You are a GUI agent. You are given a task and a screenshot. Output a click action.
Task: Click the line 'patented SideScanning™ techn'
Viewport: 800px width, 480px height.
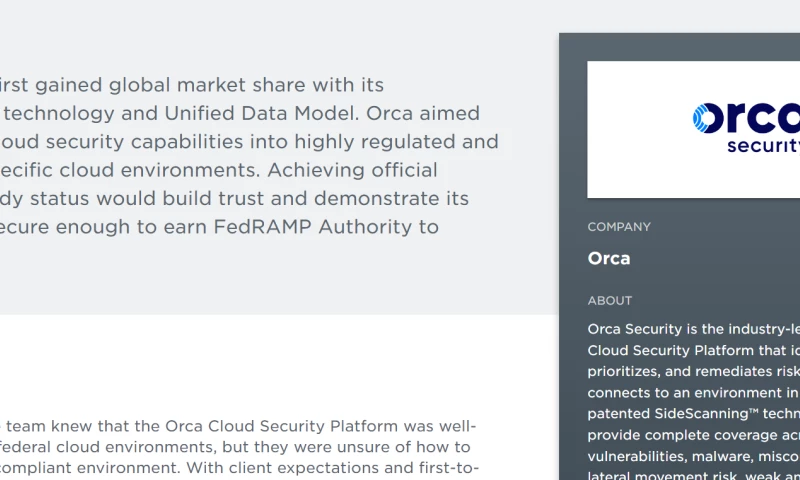coord(693,414)
